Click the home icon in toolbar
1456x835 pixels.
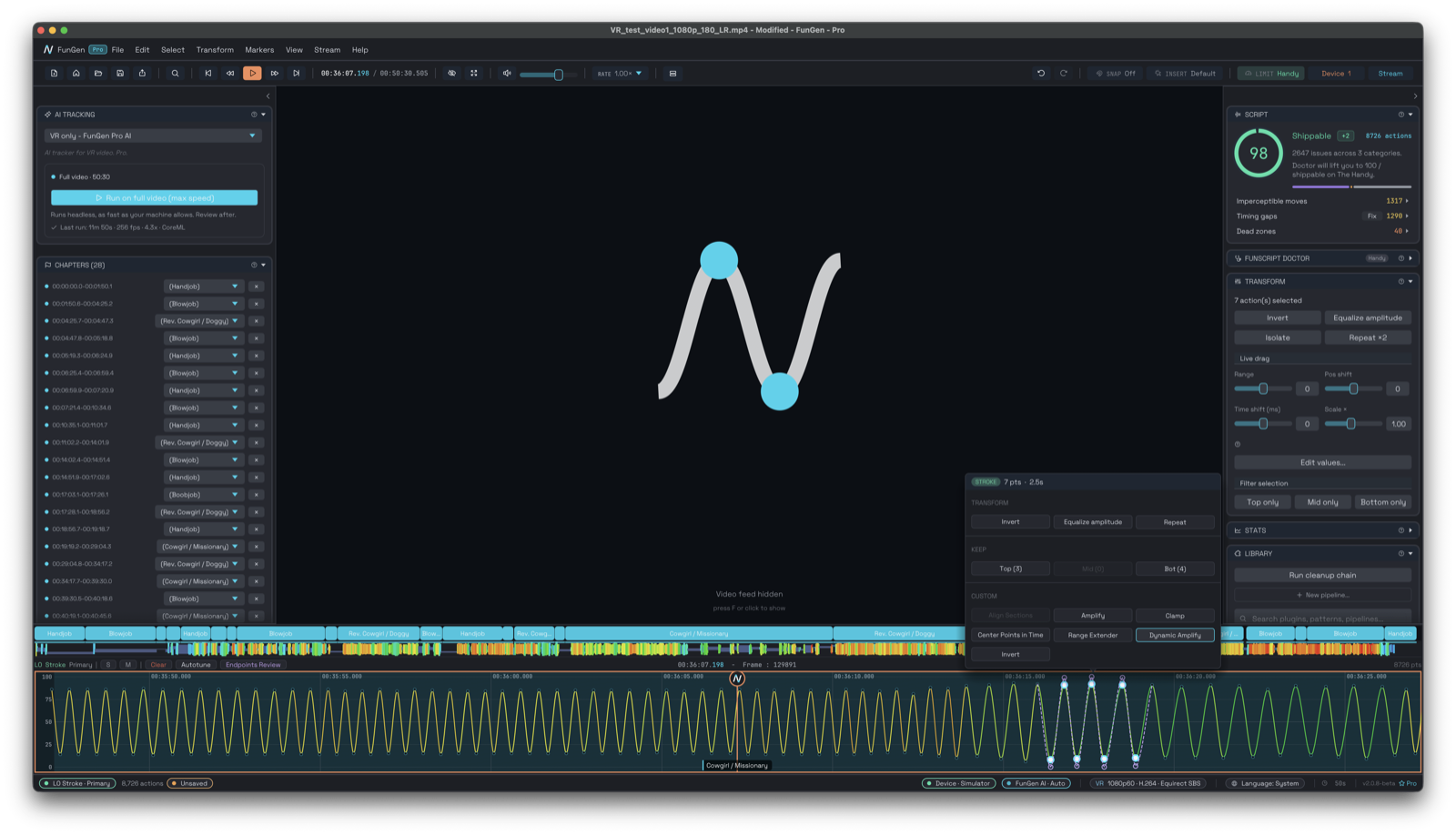[76, 74]
